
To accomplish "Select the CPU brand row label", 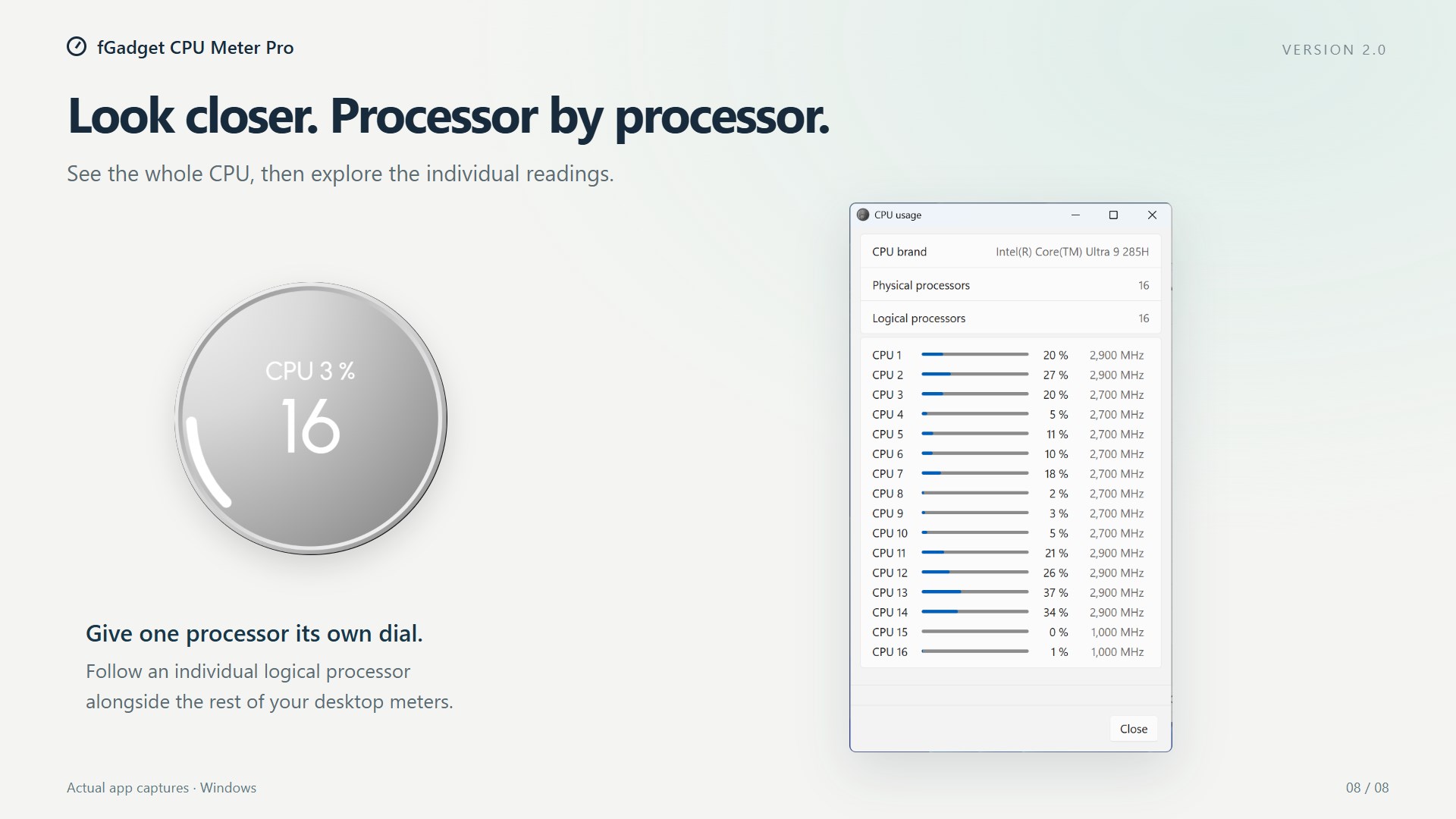I will [x=899, y=252].
